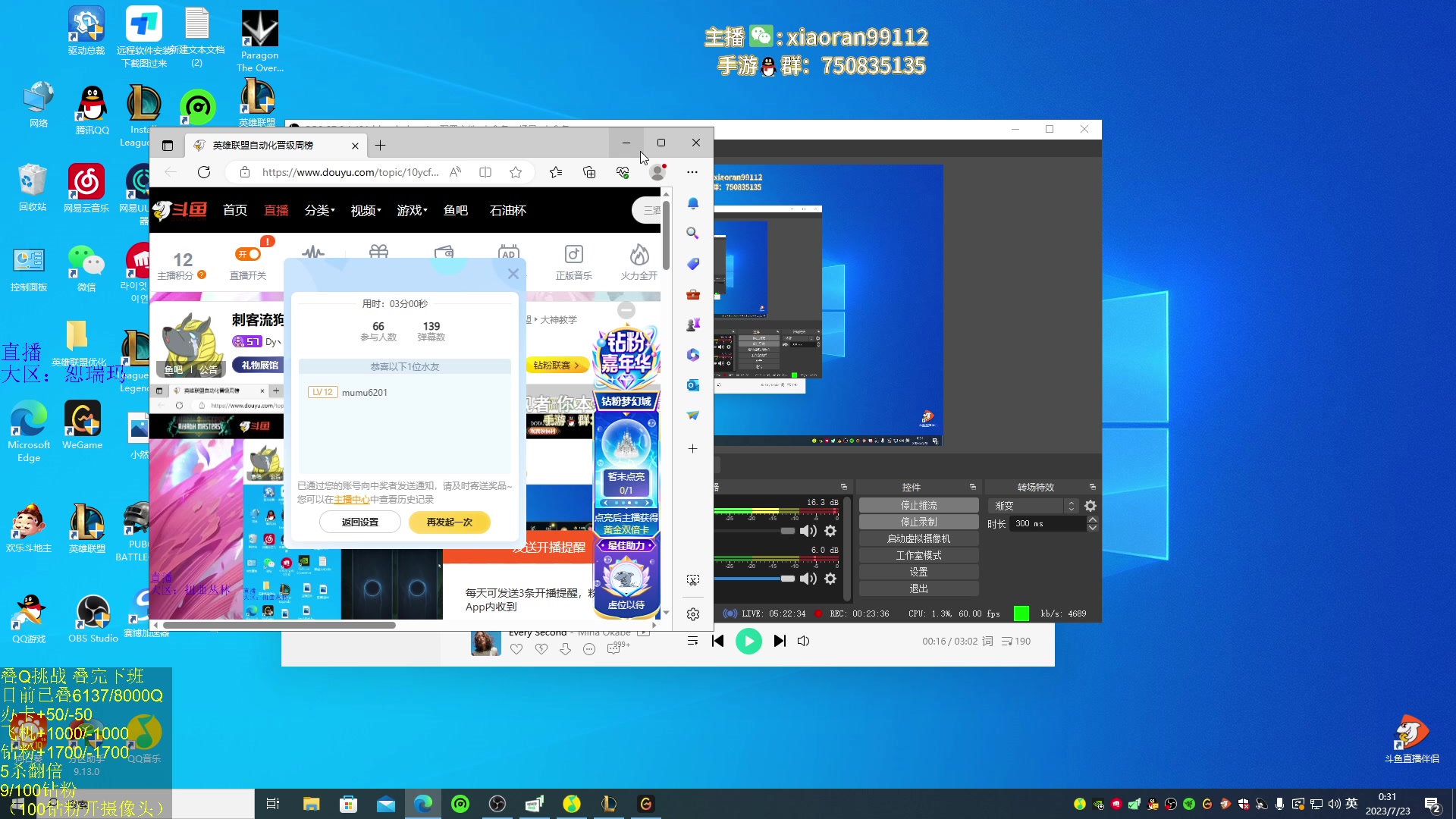1456x819 pixels.
Task: Open the games chess icon in sidebar
Action: click(692, 325)
